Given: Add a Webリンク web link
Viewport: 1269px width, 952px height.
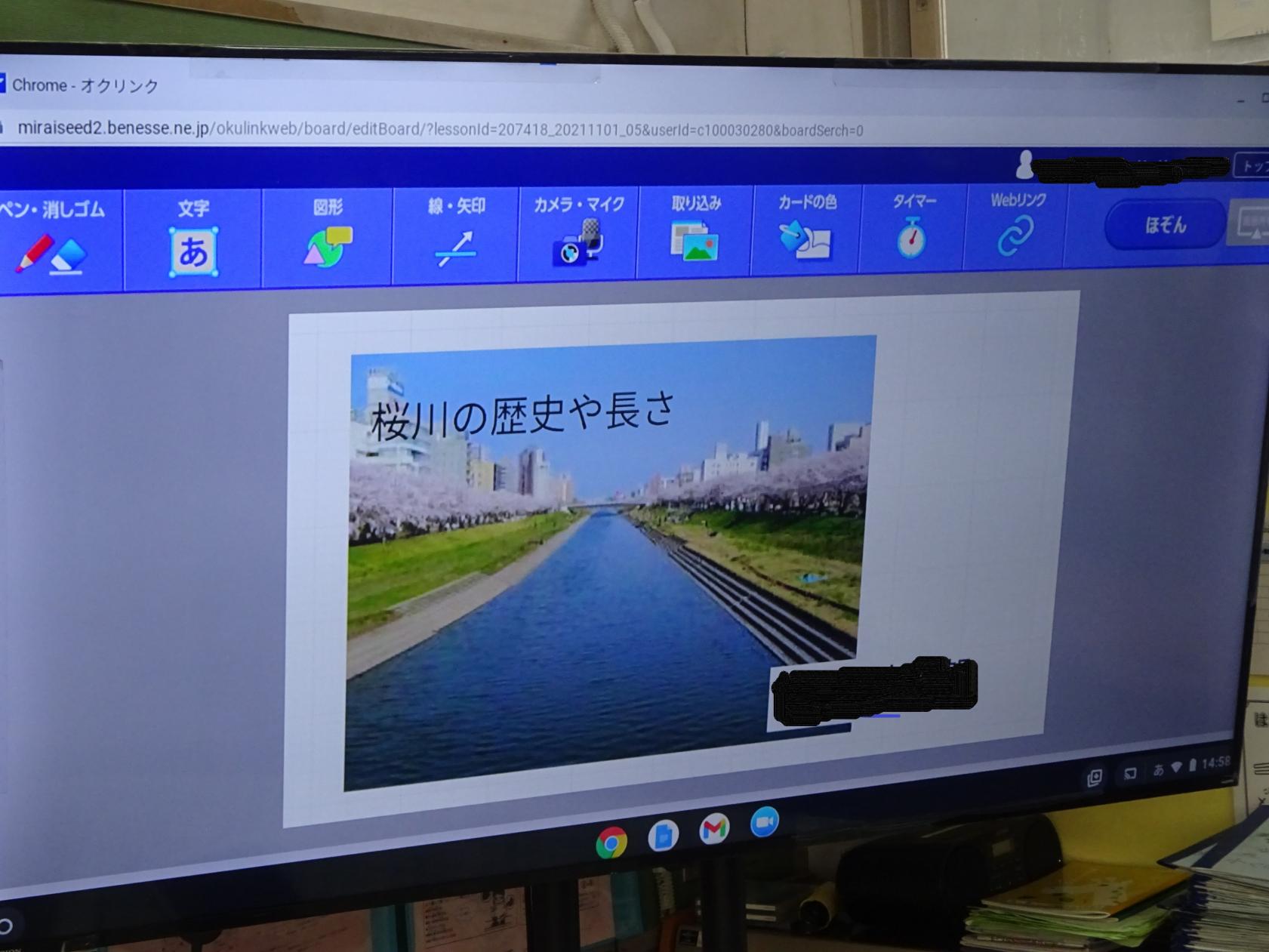Looking at the screenshot, I should [x=1015, y=226].
